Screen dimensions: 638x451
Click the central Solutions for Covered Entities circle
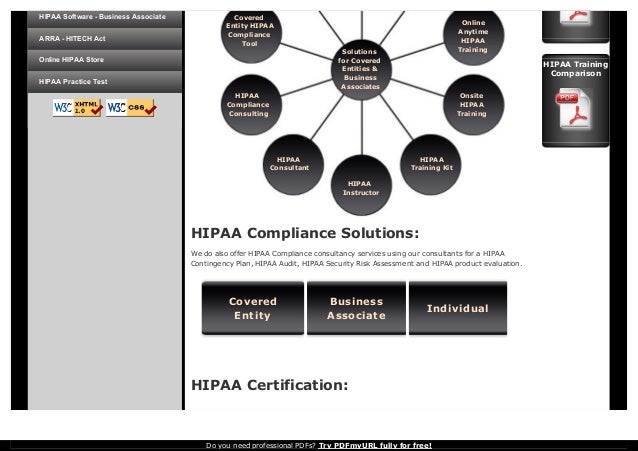tap(361, 70)
